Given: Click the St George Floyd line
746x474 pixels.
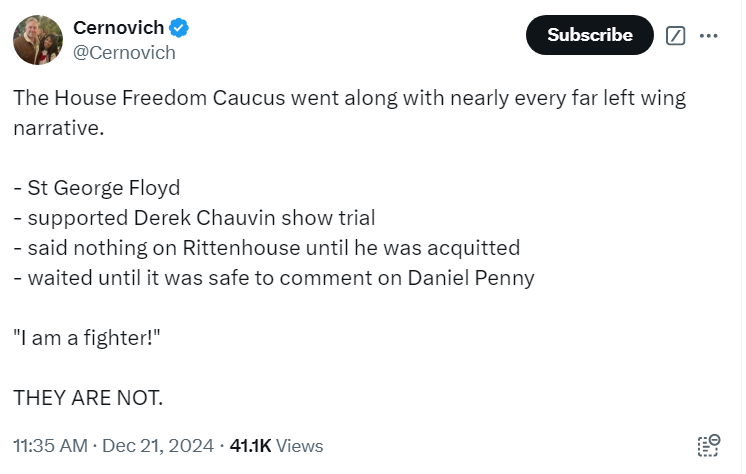Looking at the screenshot, I should click(x=97, y=188).
